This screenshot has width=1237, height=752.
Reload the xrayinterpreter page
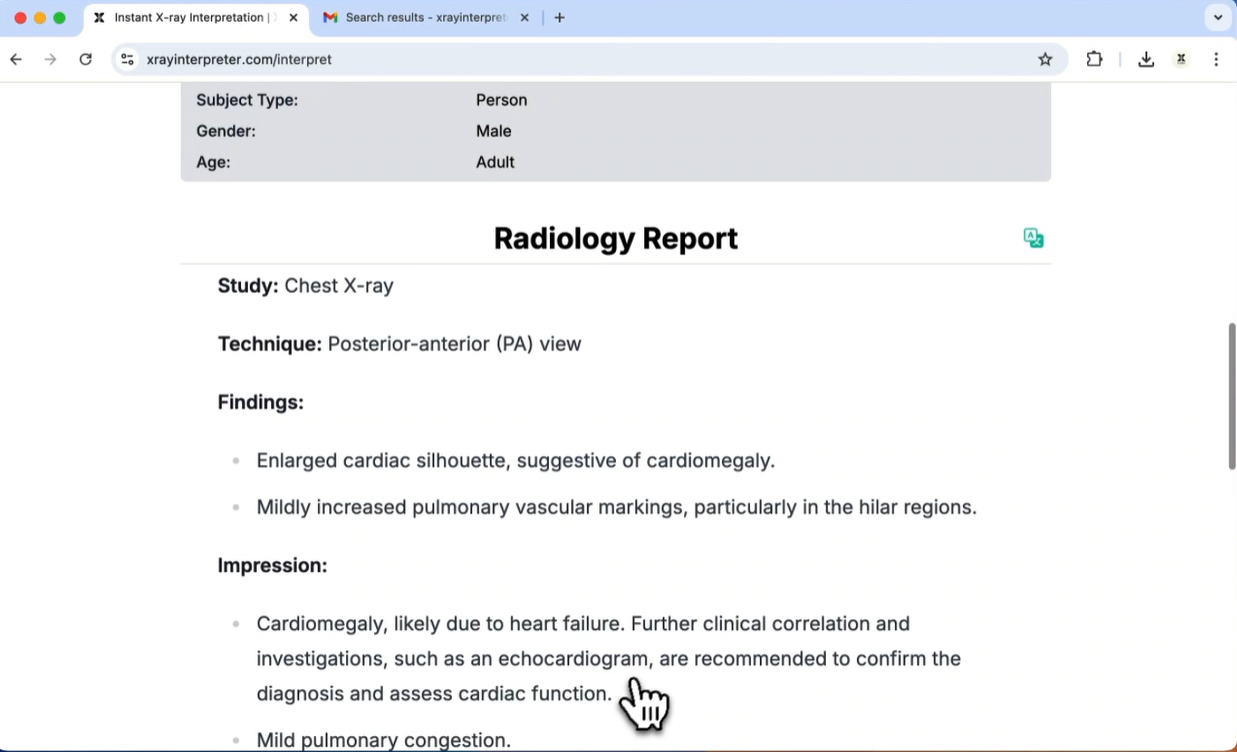pyautogui.click(x=85, y=59)
